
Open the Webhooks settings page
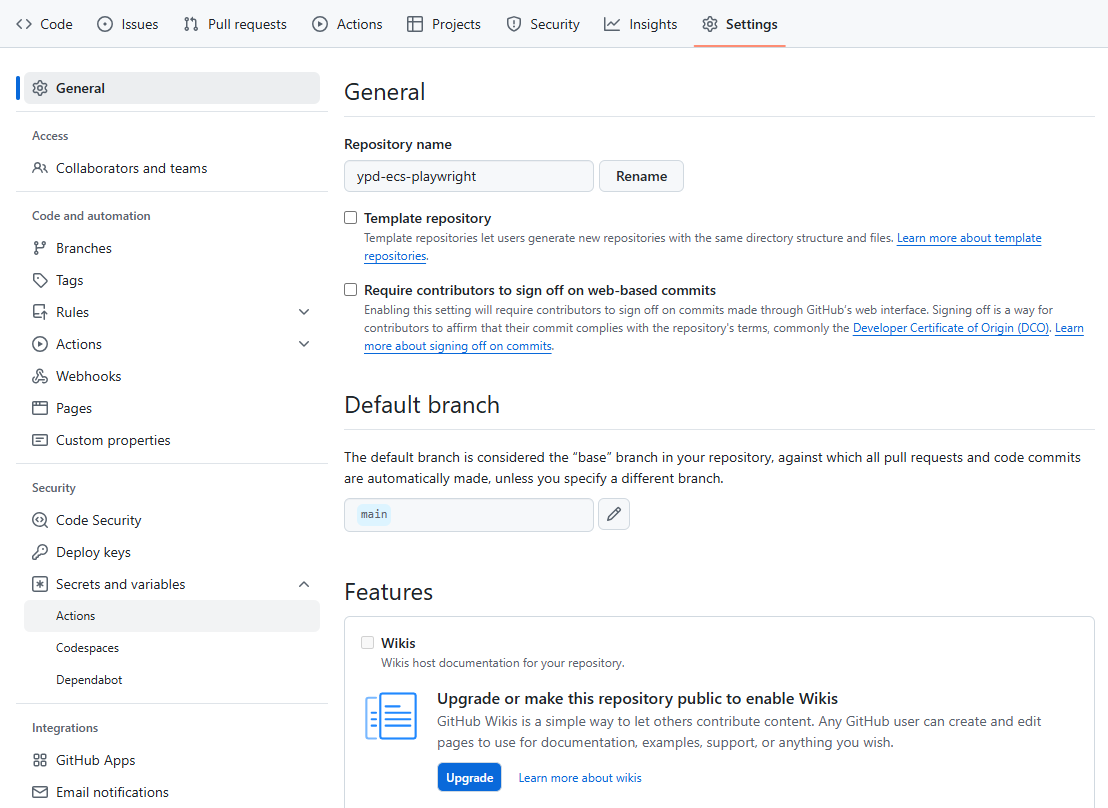(x=172, y=376)
